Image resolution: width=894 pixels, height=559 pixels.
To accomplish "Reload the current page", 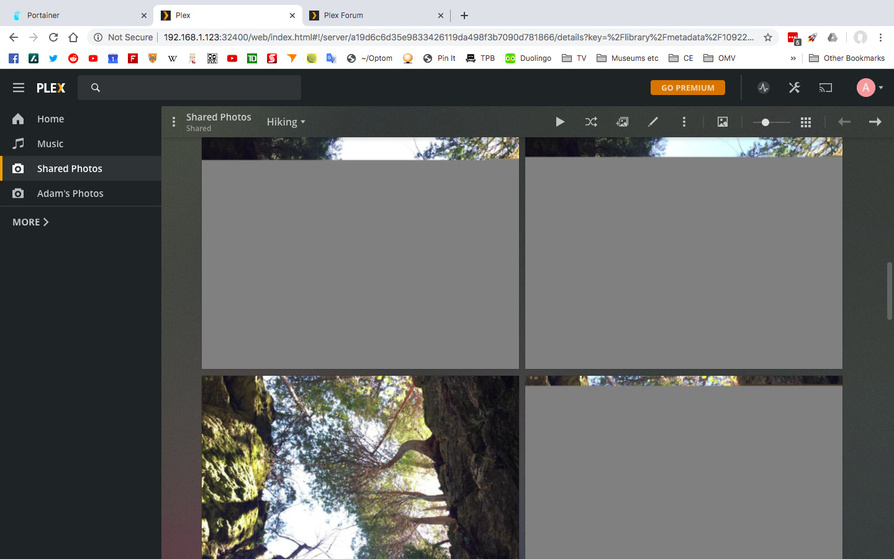I will (53, 37).
